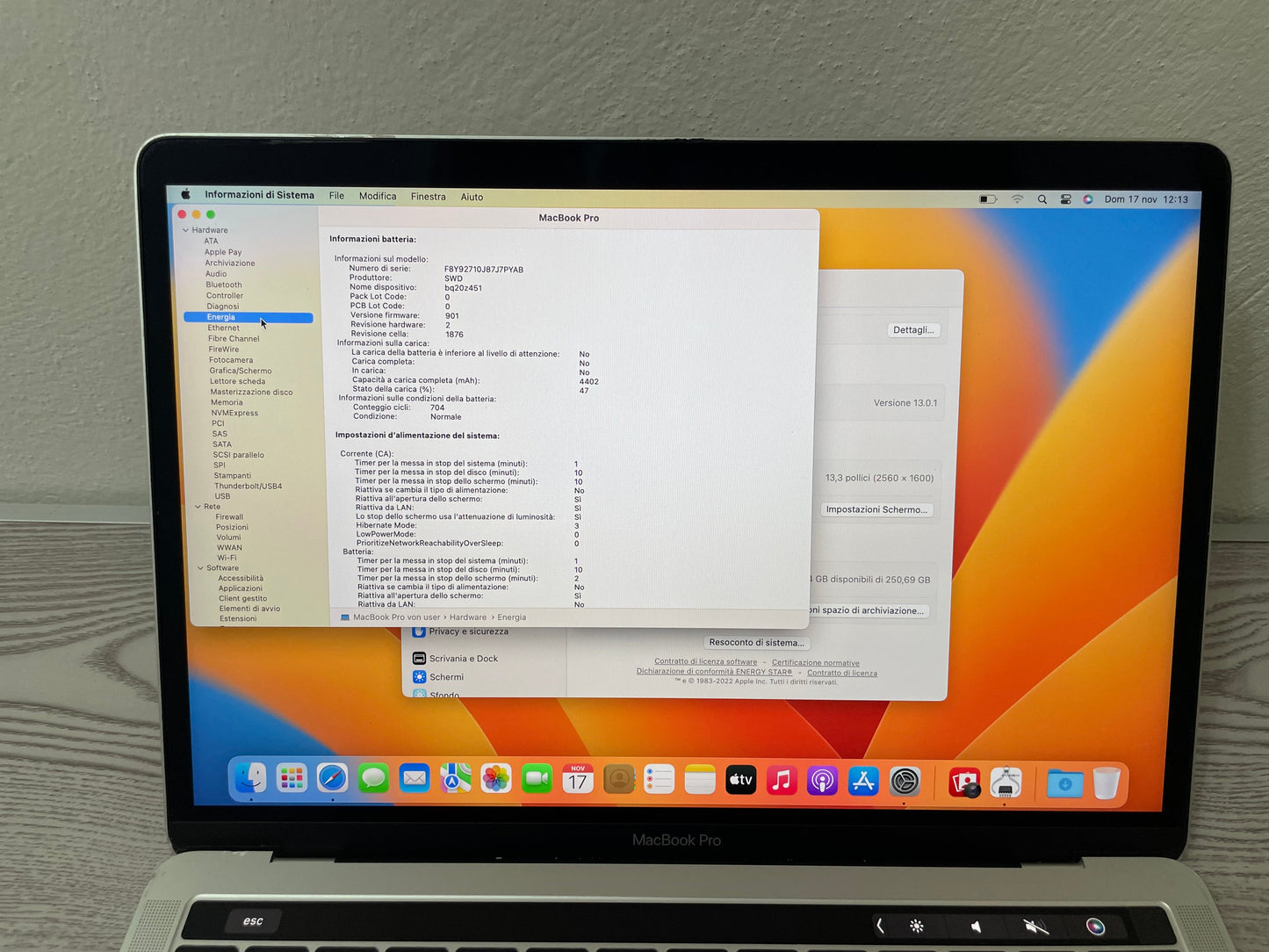The image size is (1269, 952).
Task: Open Notes app in Dock
Action: pyautogui.click(x=700, y=779)
